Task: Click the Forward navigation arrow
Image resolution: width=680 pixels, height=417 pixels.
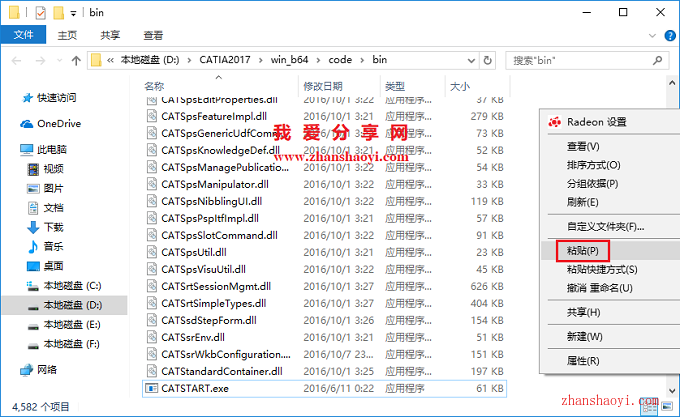Action: (40, 60)
